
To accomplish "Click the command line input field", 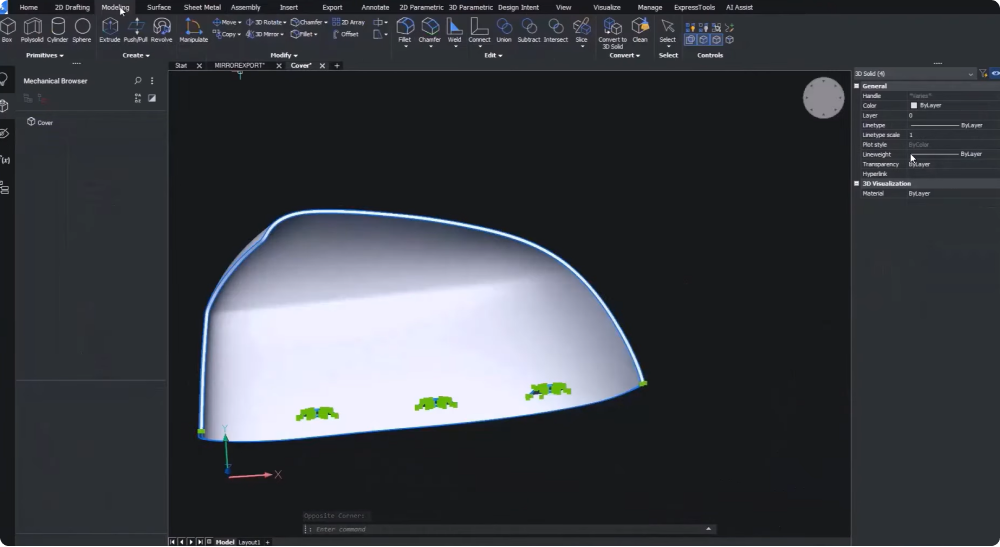I will pyautogui.click(x=509, y=529).
